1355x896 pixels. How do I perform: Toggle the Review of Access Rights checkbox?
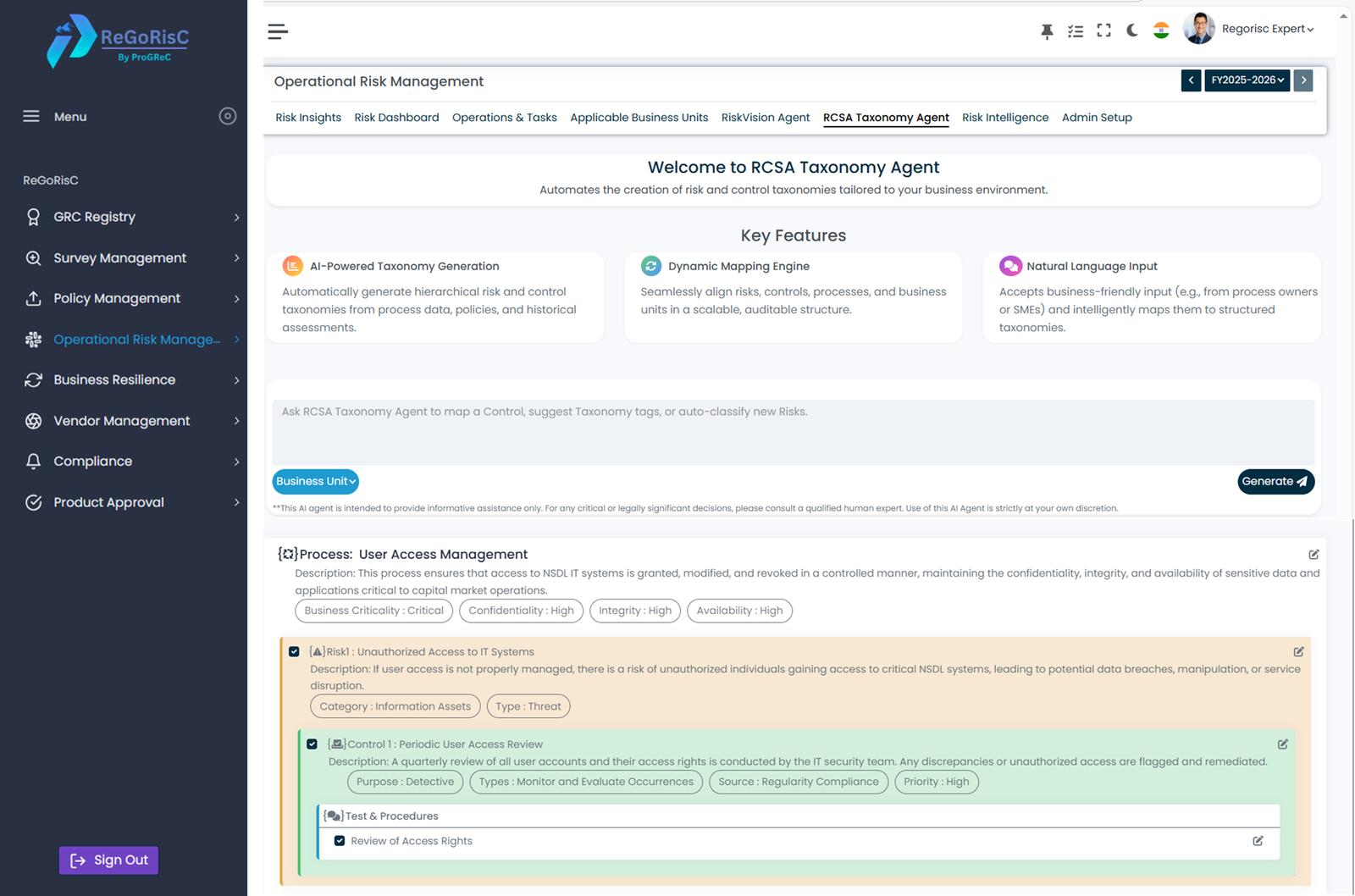[340, 841]
